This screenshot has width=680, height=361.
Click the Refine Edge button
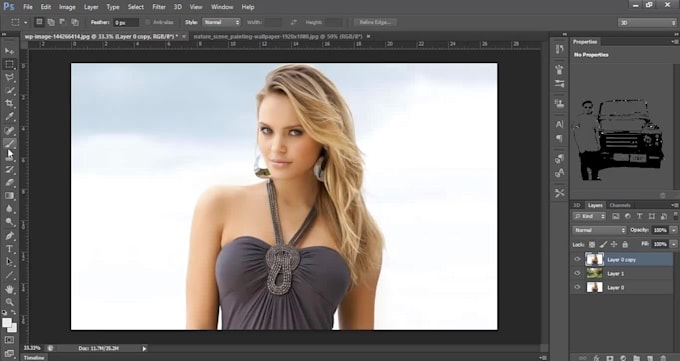(375, 22)
